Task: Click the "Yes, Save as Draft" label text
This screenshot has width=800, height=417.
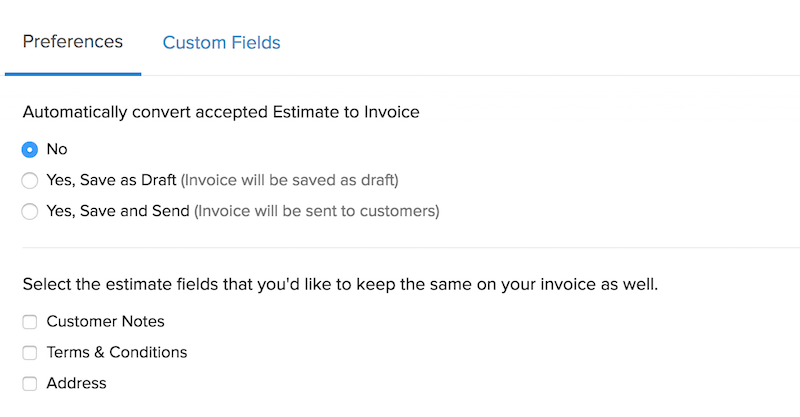Action: coord(111,180)
